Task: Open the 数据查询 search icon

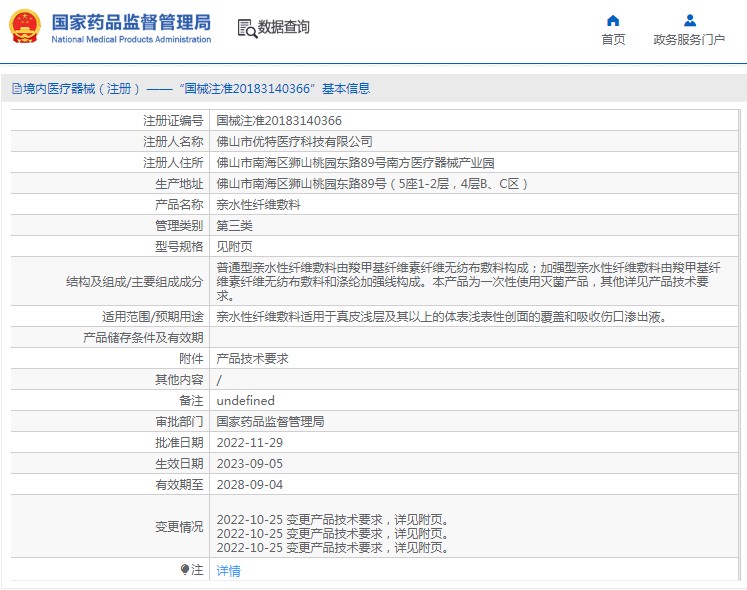Action: click(x=247, y=29)
